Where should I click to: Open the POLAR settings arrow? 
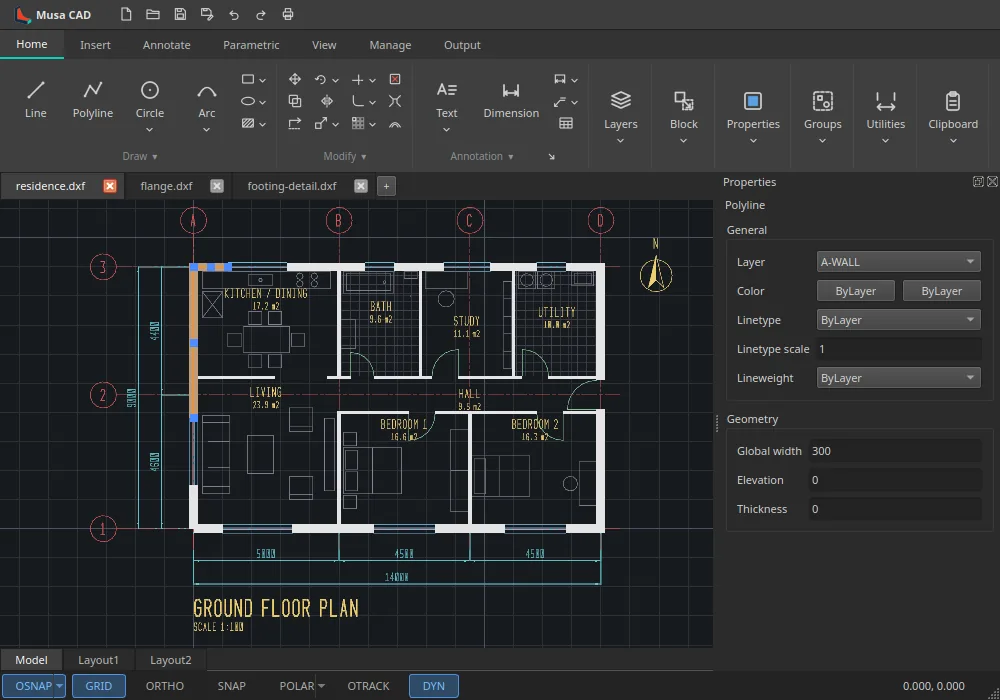[x=321, y=686]
